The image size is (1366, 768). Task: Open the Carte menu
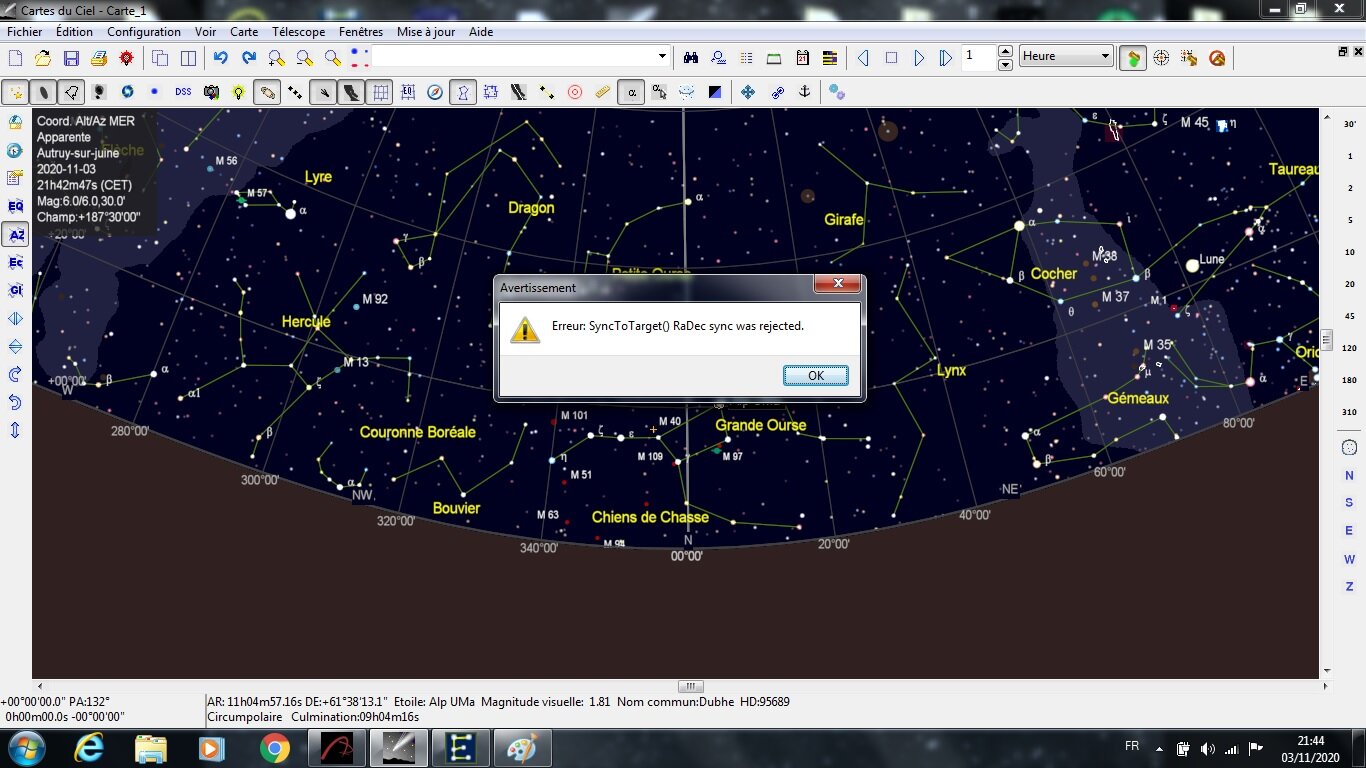point(244,32)
